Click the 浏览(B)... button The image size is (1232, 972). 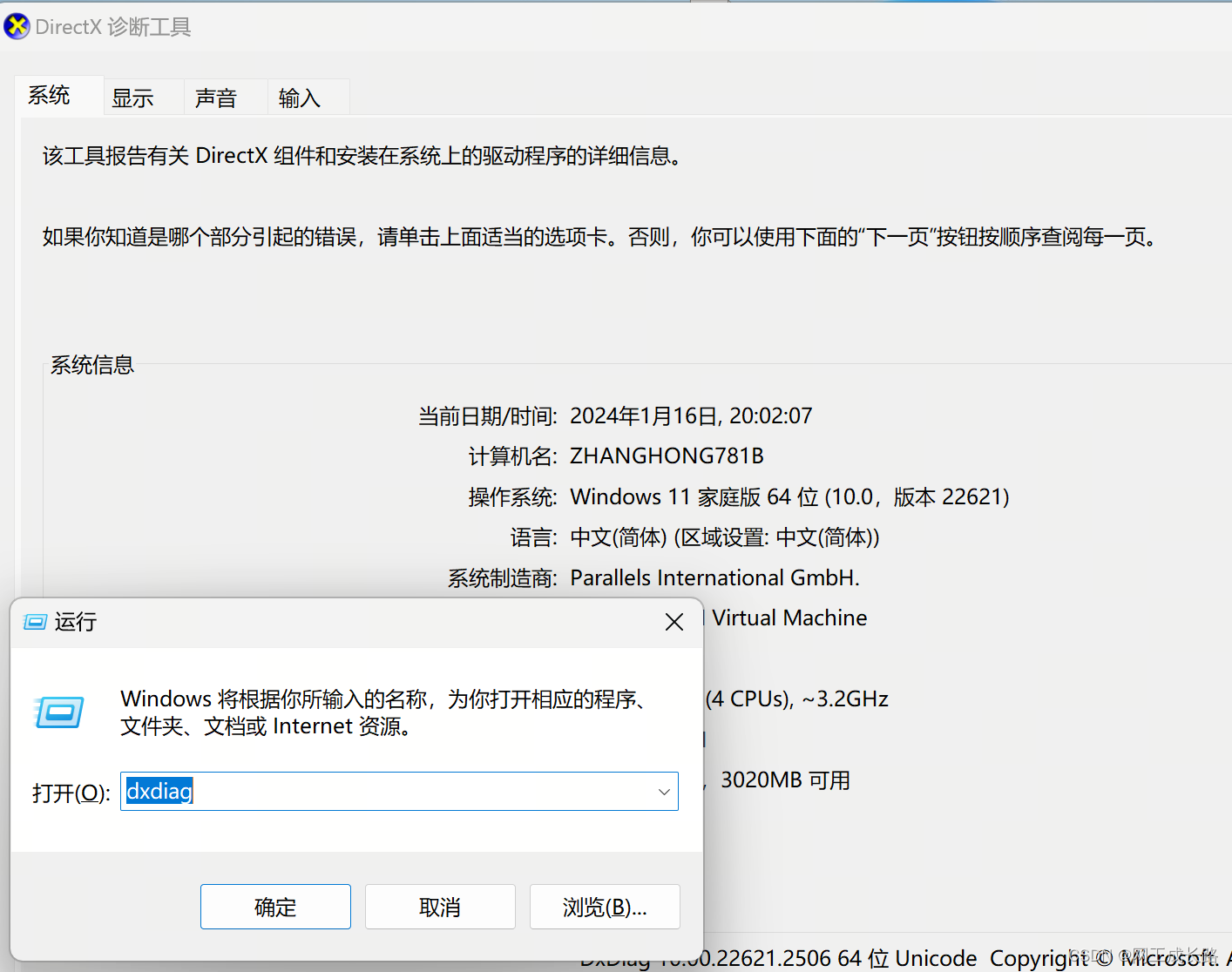605,907
